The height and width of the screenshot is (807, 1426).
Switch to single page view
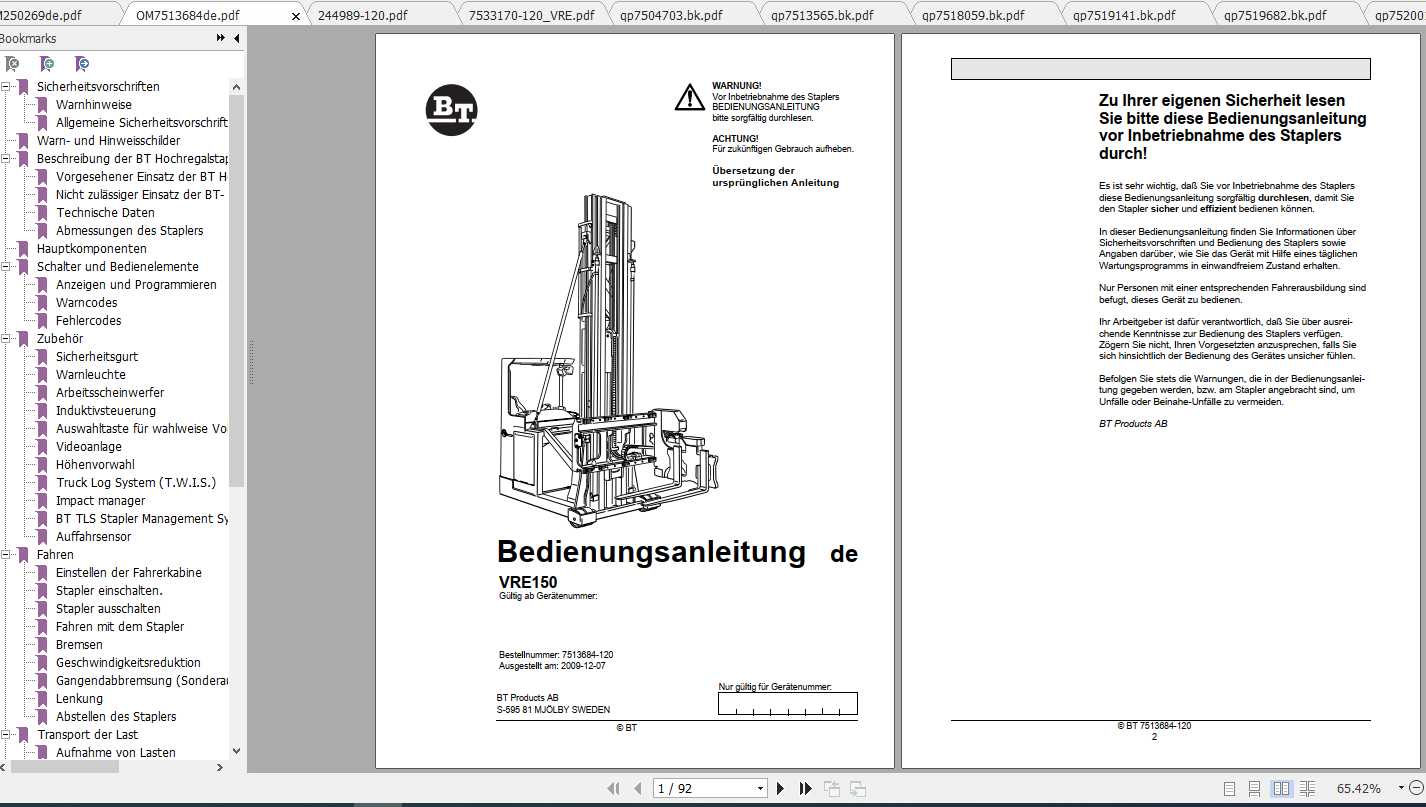[x=1229, y=789]
